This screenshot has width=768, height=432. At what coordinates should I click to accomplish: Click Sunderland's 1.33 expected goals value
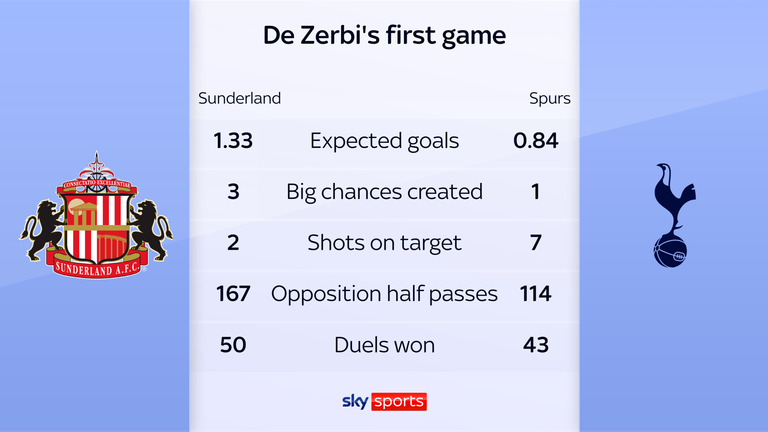[233, 140]
